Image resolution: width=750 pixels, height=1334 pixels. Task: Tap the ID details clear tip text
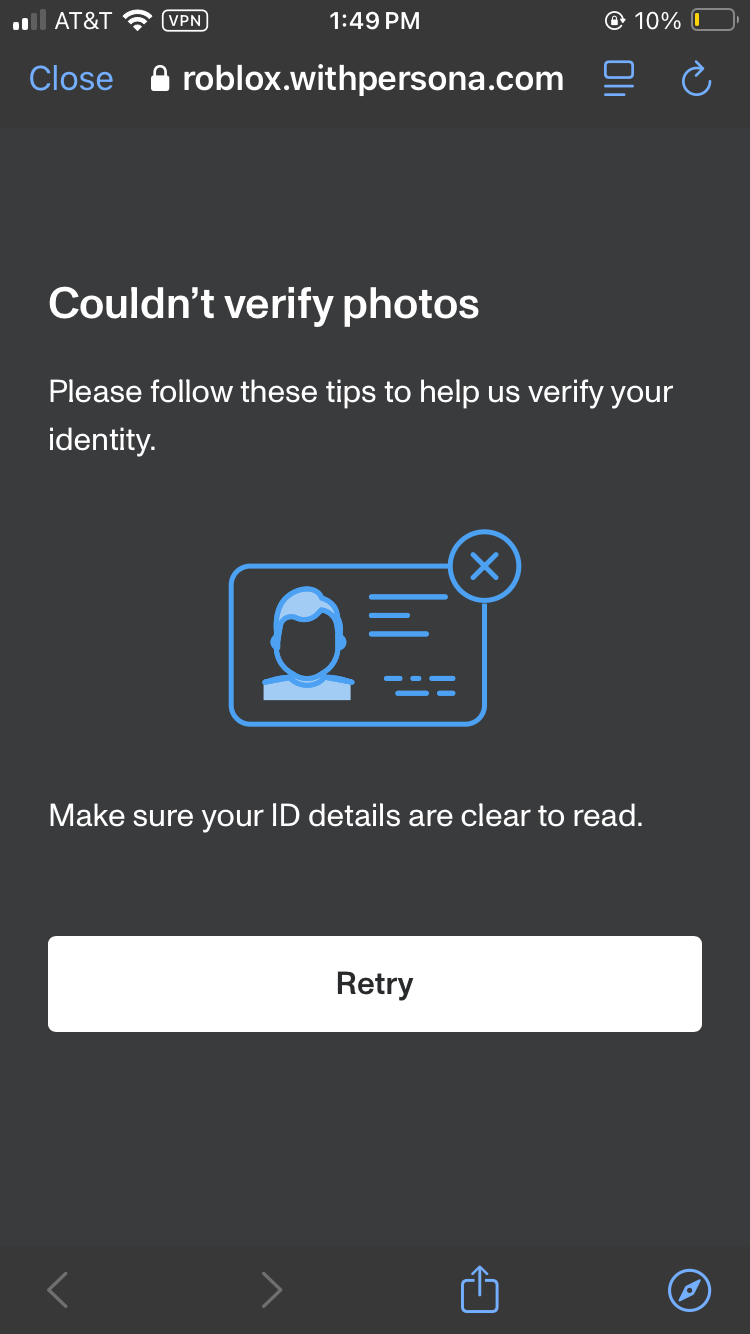(x=346, y=816)
